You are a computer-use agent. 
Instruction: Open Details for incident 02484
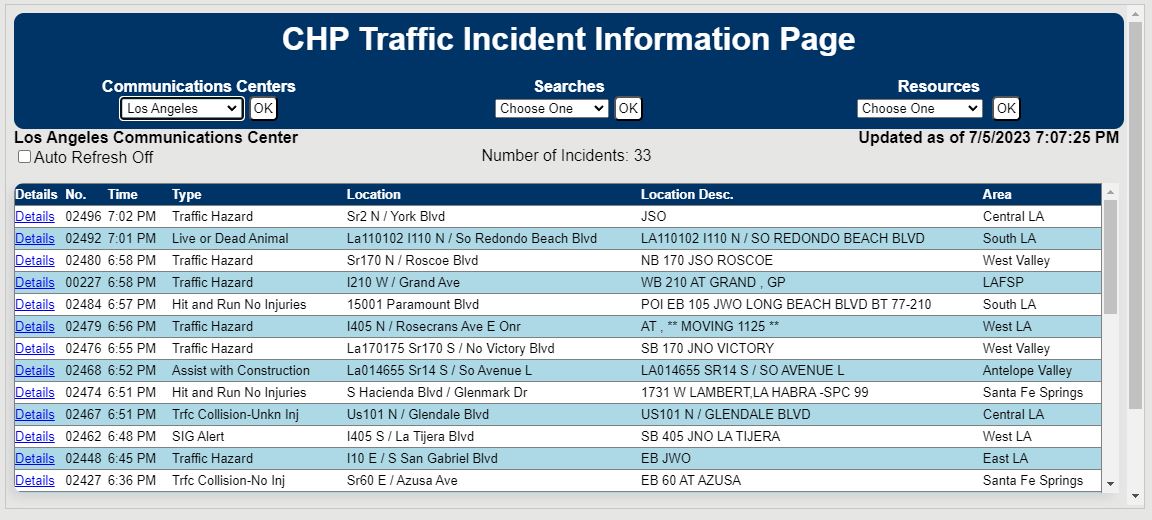tap(35, 305)
